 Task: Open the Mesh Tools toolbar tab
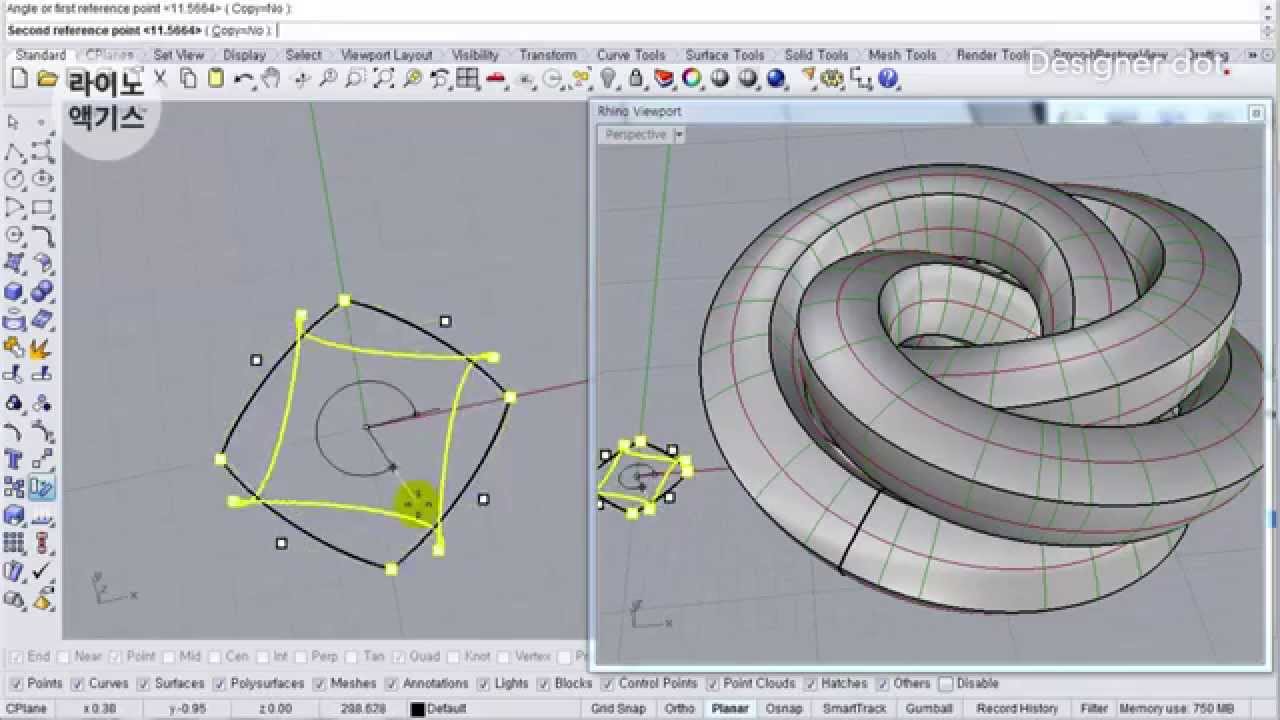pos(902,55)
